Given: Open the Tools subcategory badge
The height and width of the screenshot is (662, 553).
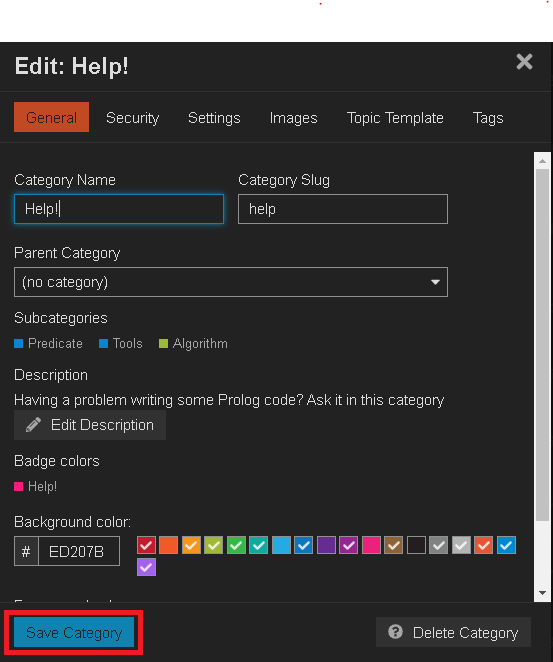Looking at the screenshot, I should point(121,344).
